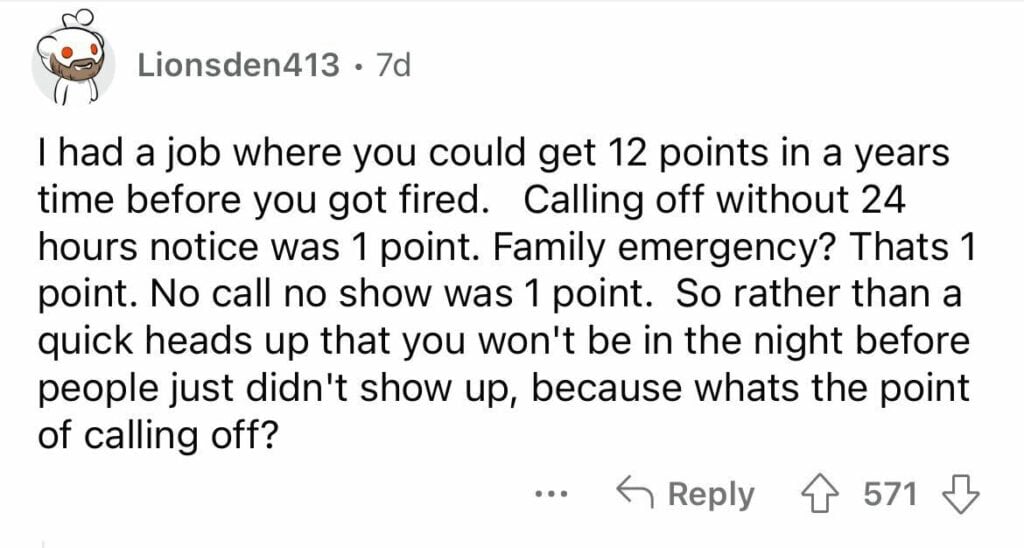Click the text "So rather than a"
The width and height of the screenshot is (1024, 548).
pos(818,294)
